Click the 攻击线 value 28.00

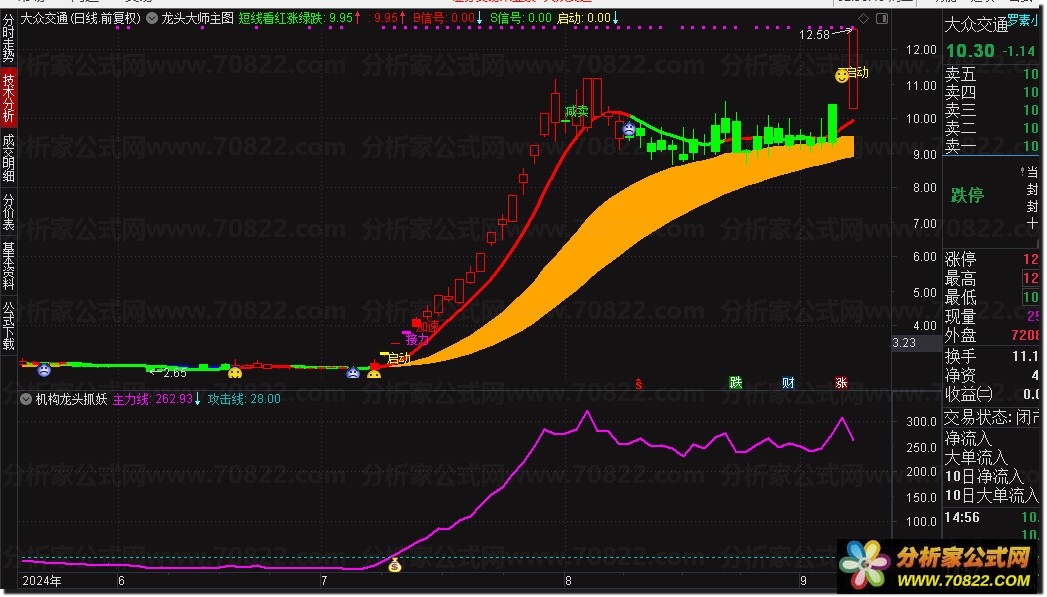point(244,399)
